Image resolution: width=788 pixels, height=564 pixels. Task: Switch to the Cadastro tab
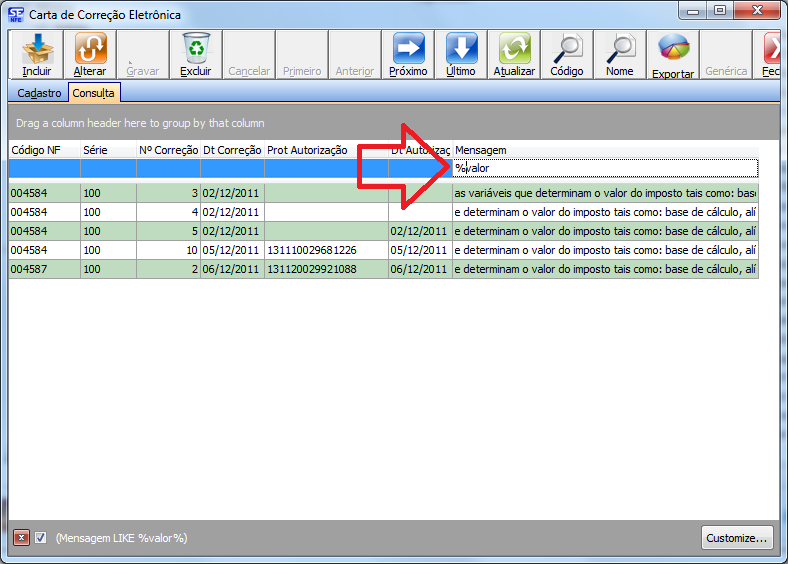pyautogui.click(x=40, y=93)
